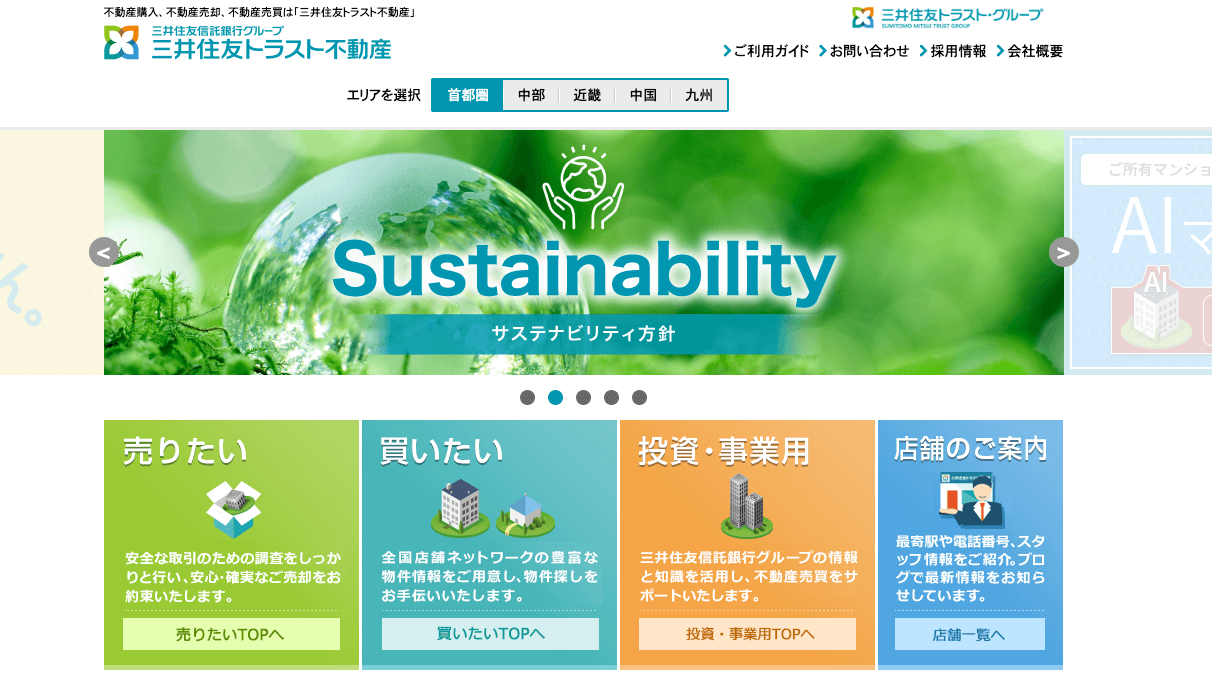1212x678 pixels.
Task: Open the 会社概要 link
Action: 1030,51
